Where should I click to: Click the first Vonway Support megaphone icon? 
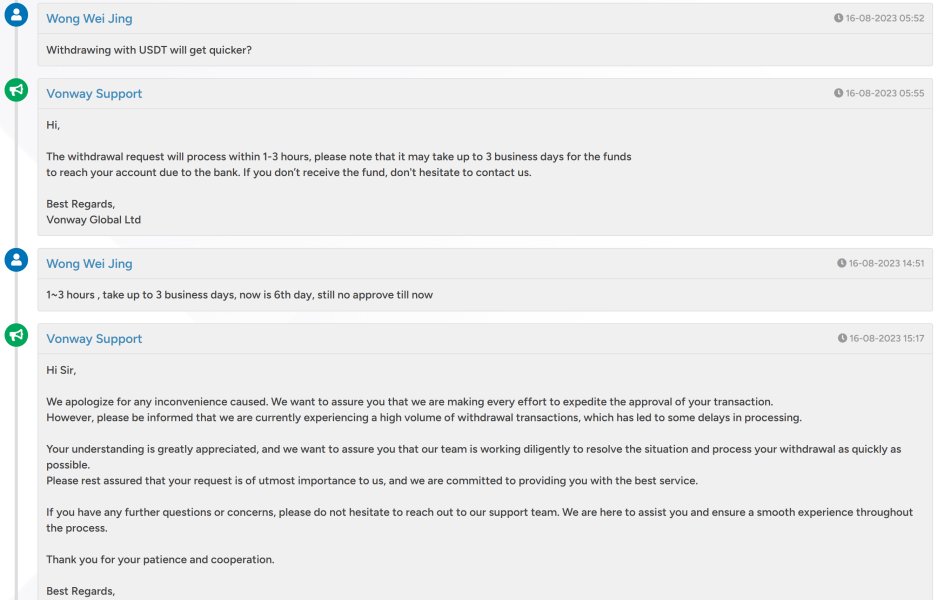(16, 90)
